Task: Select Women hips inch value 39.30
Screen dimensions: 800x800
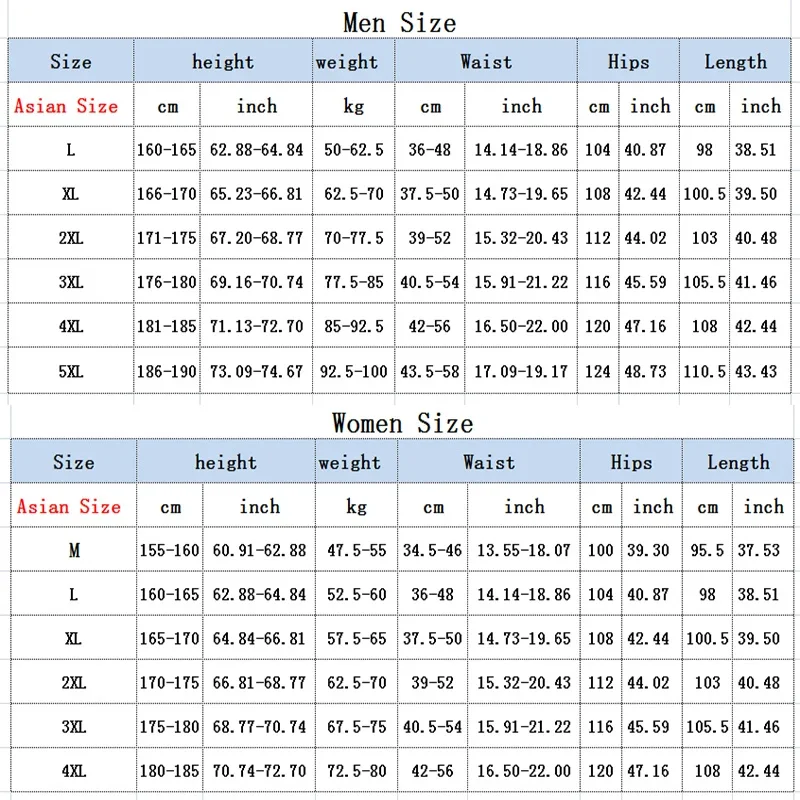Action: point(648,550)
